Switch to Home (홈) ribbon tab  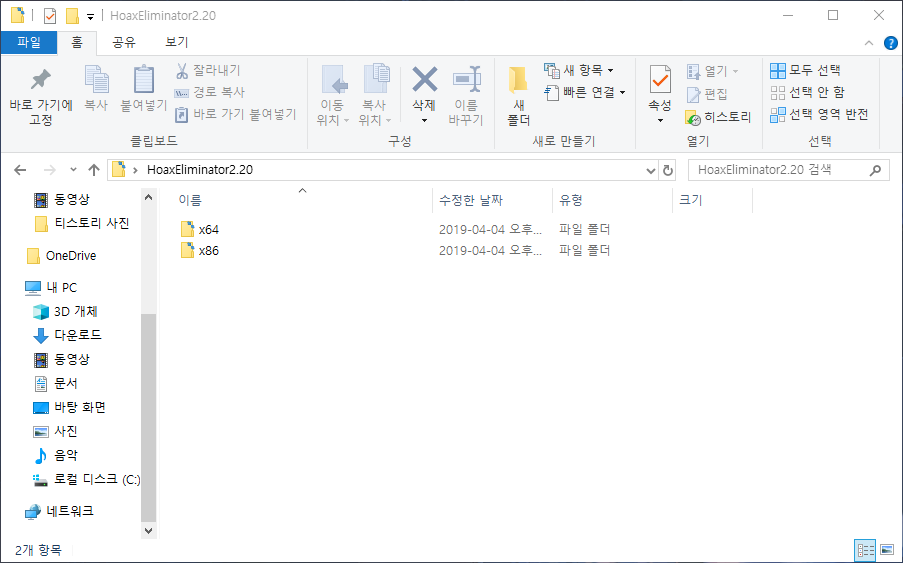coord(77,43)
